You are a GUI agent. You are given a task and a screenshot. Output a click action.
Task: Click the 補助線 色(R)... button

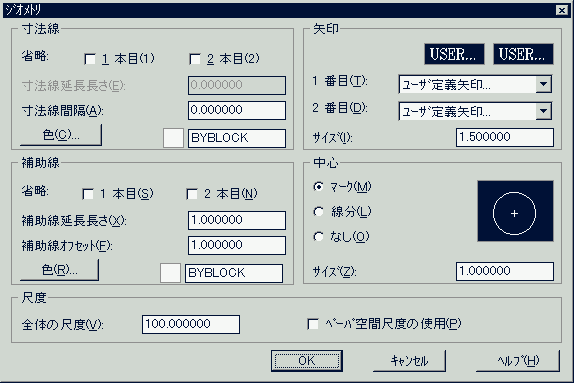coord(59,270)
